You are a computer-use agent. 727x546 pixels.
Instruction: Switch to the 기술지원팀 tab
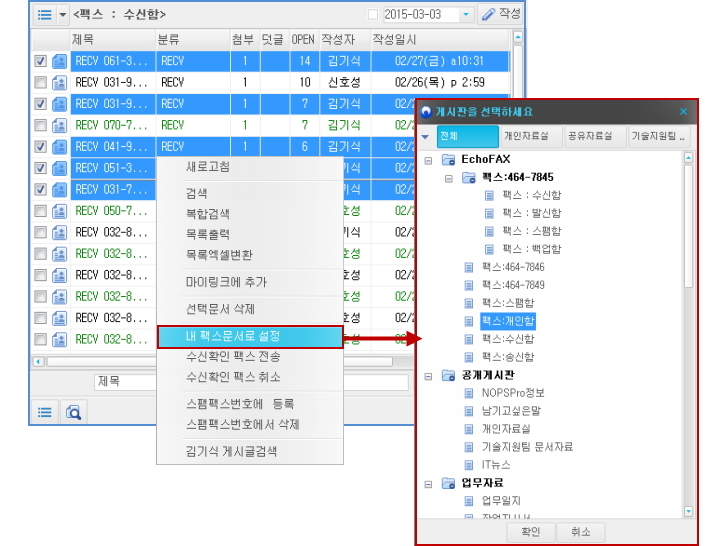click(658, 136)
